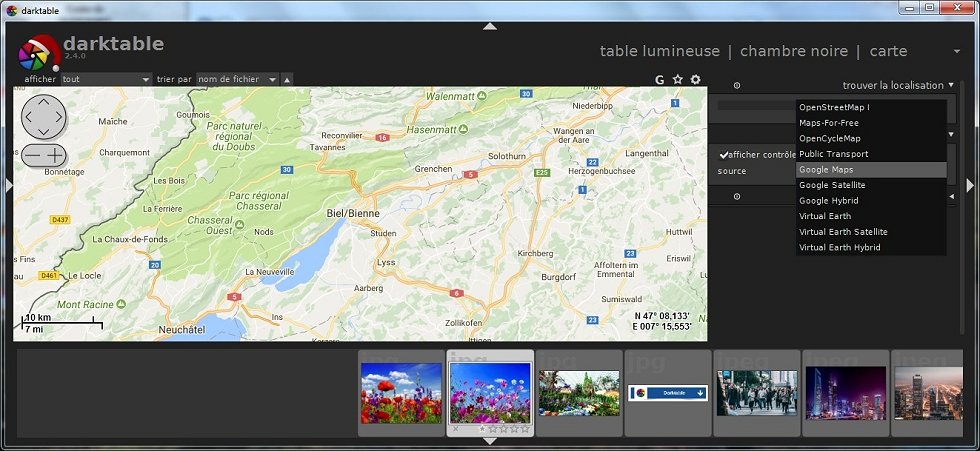Toggle the left side panel arrow

click(x=9, y=185)
